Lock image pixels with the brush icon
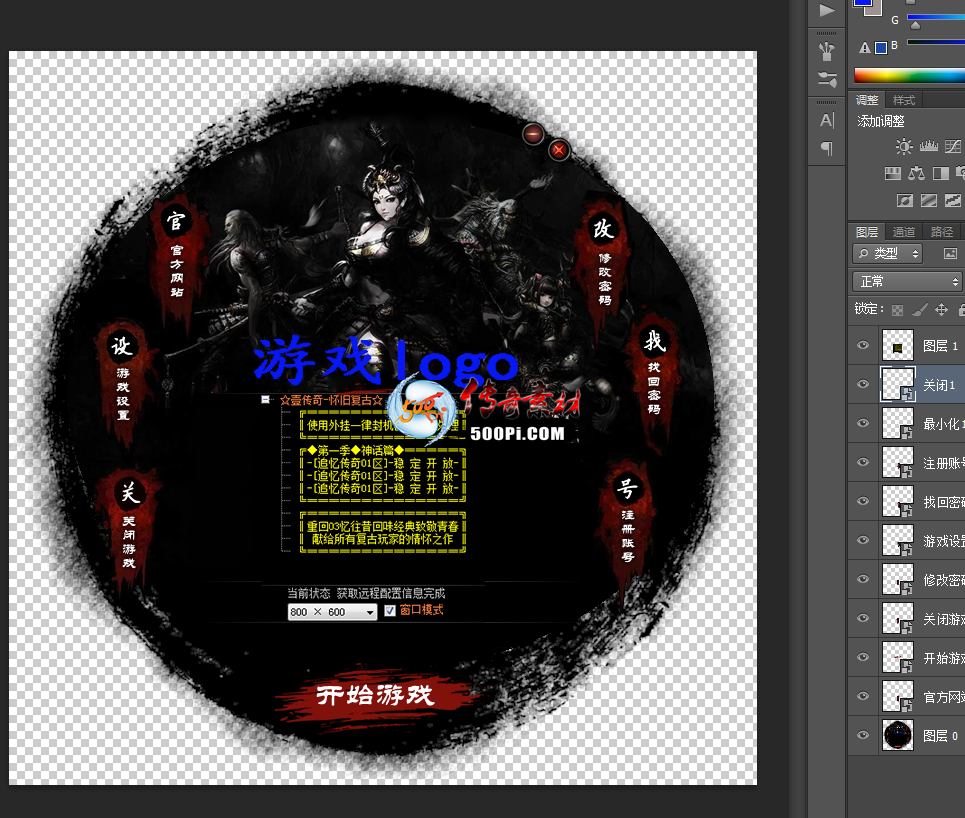The image size is (965, 818). click(919, 310)
